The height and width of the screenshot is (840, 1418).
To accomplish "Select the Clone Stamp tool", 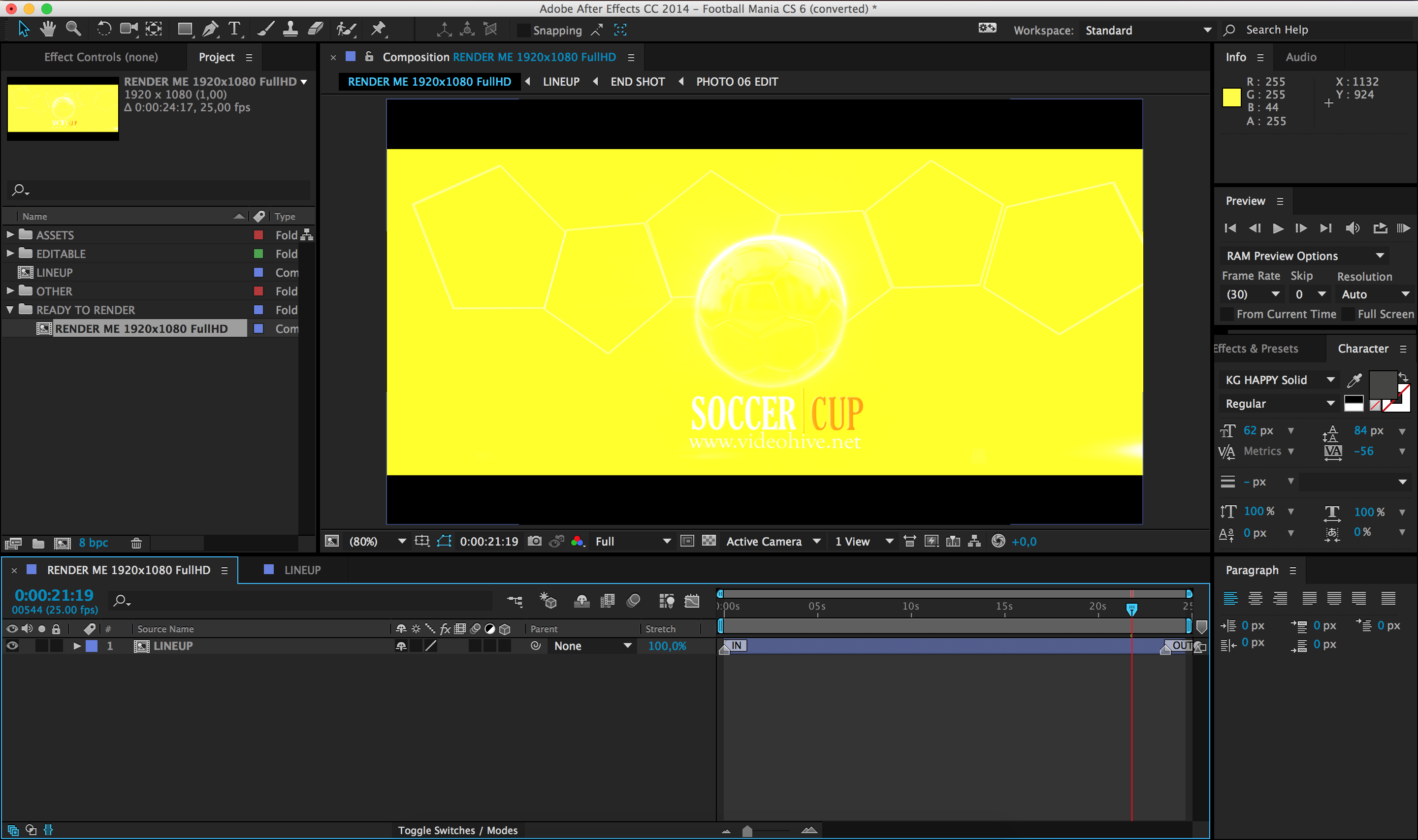I will (290, 30).
